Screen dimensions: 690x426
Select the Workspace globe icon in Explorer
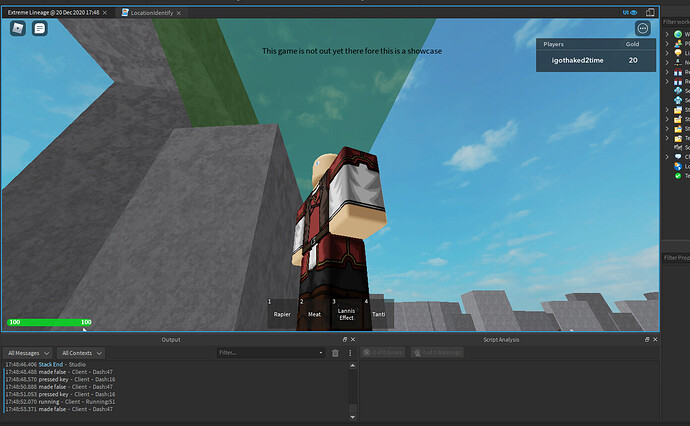pos(678,34)
